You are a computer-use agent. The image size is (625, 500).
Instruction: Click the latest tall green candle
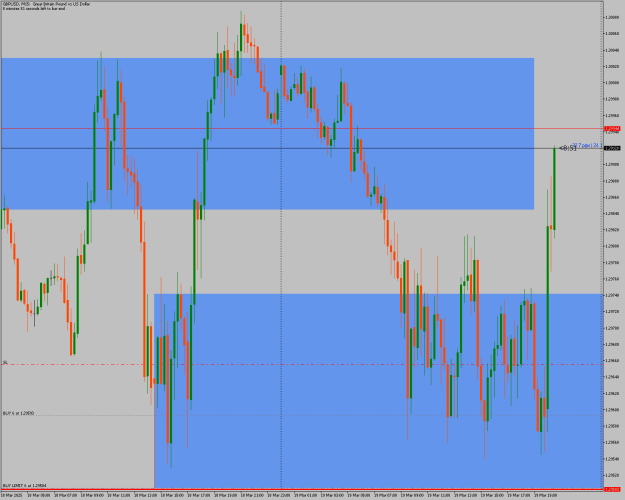554,189
